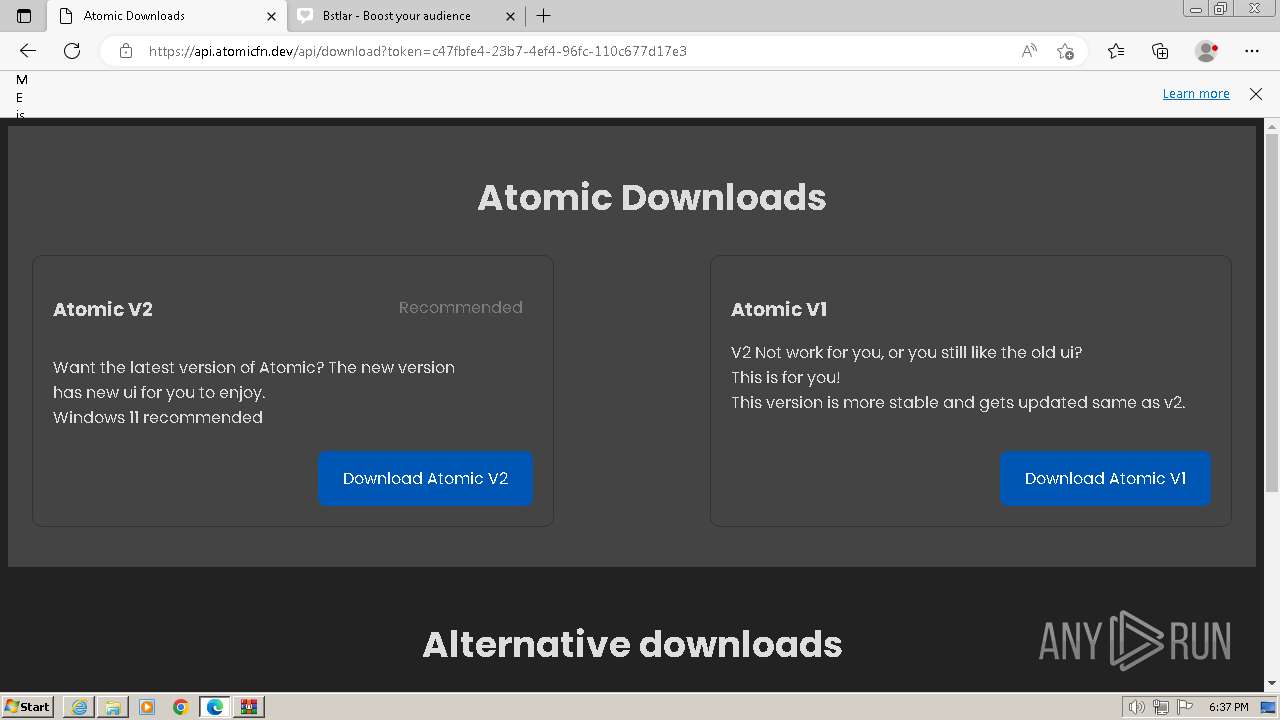Click the scrollbar up arrow
The image size is (1280, 720).
point(1272,126)
